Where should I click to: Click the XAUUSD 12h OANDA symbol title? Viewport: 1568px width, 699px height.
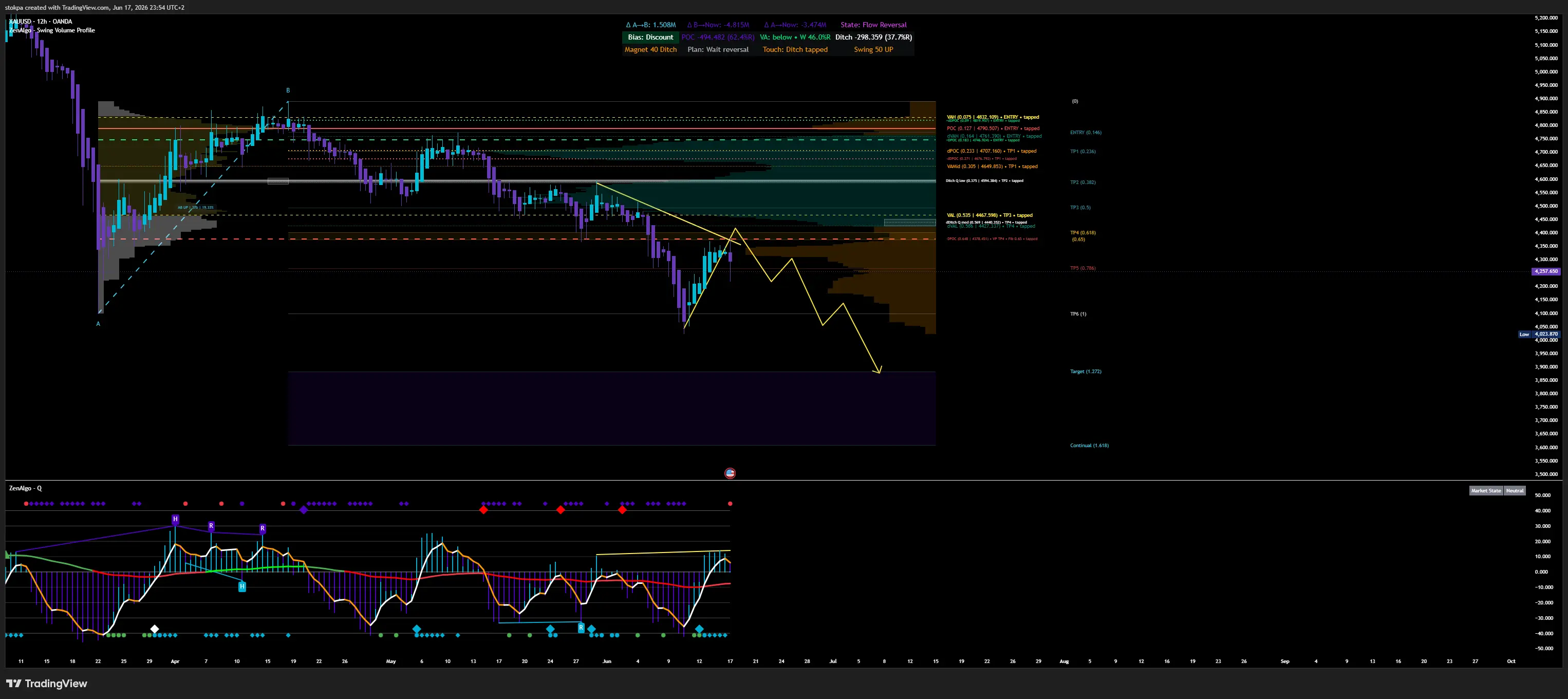pyautogui.click(x=40, y=21)
